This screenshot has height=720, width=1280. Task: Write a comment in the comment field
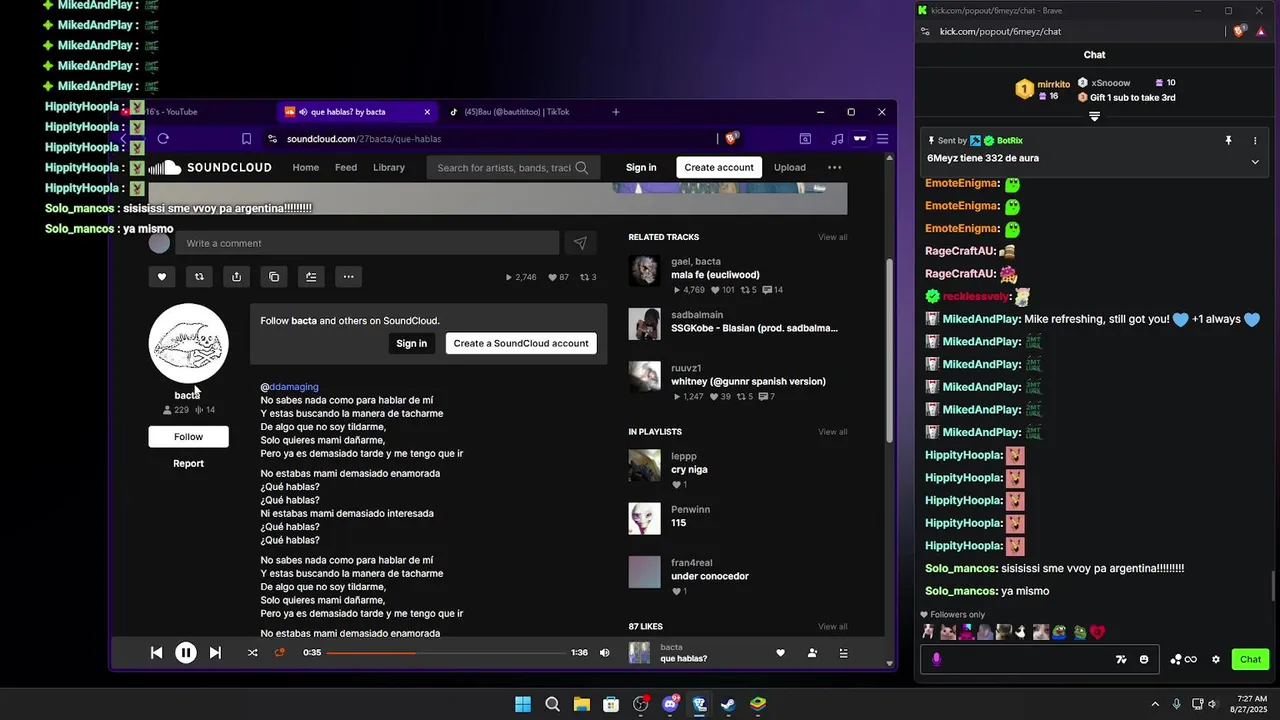pyautogui.click(x=367, y=243)
